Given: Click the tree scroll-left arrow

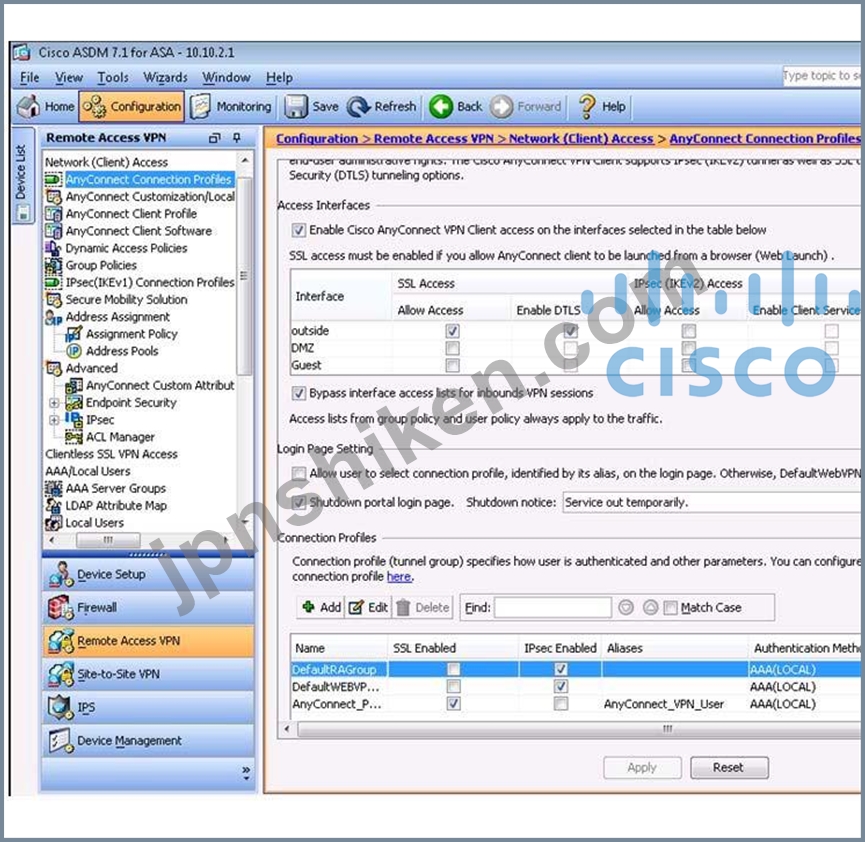Looking at the screenshot, I should 52,540.
